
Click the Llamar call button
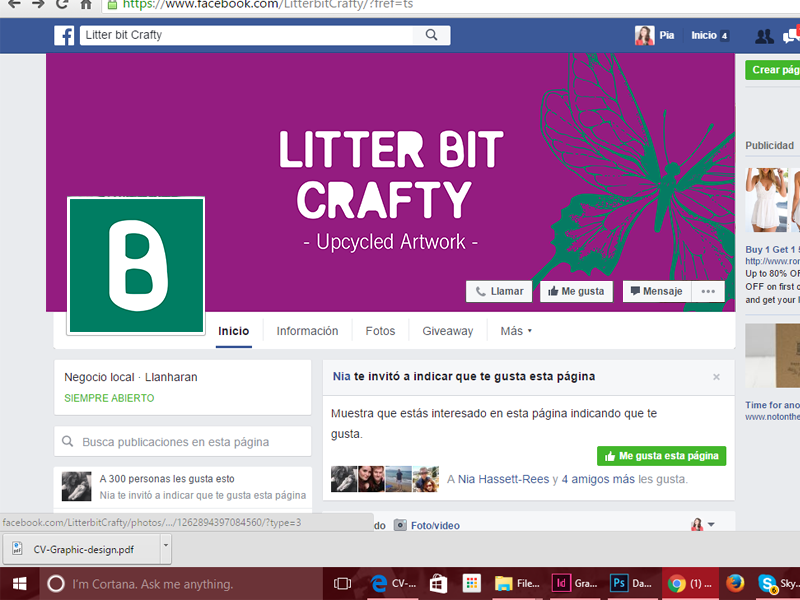tap(499, 291)
